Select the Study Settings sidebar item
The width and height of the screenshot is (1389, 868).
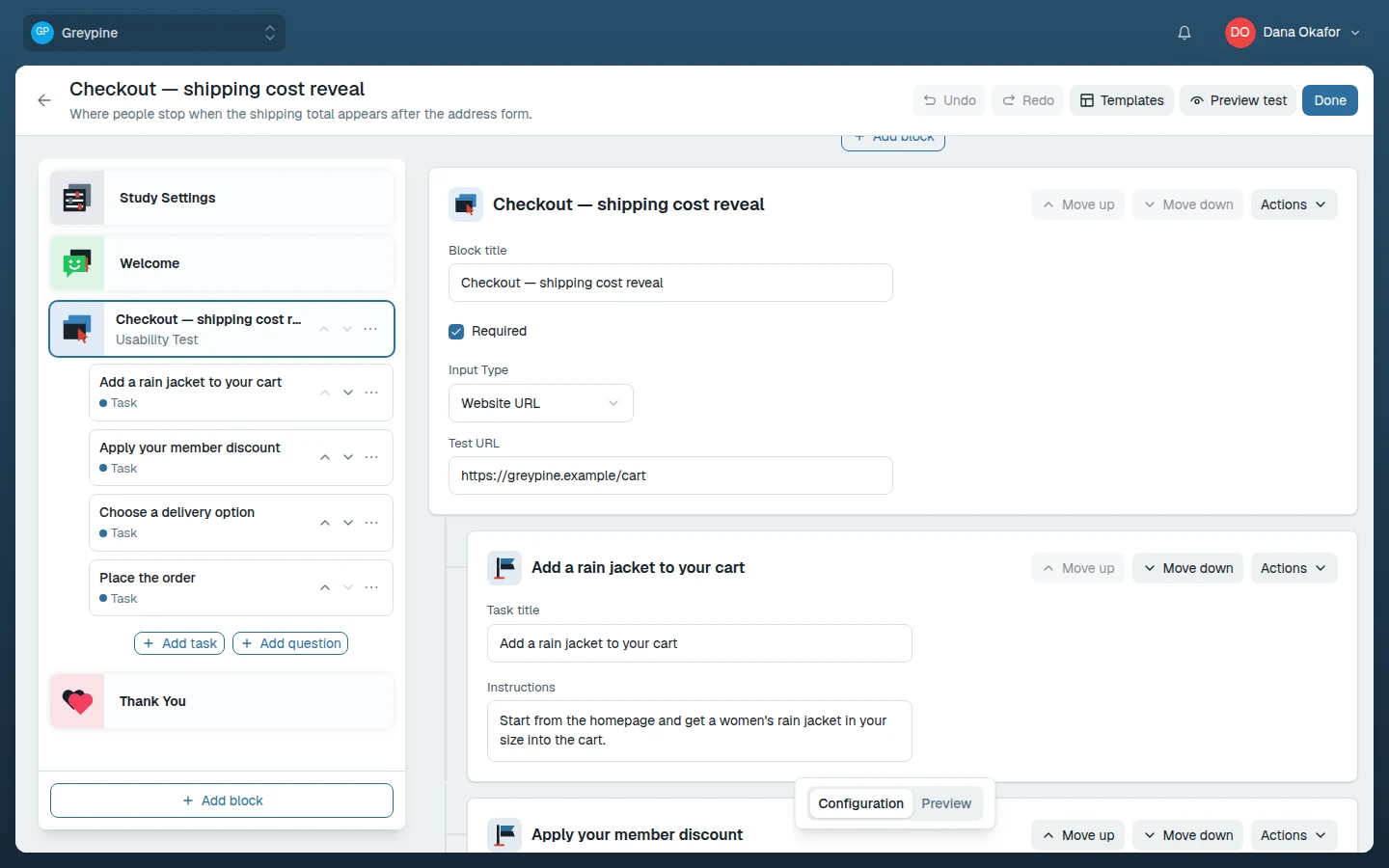(222, 198)
